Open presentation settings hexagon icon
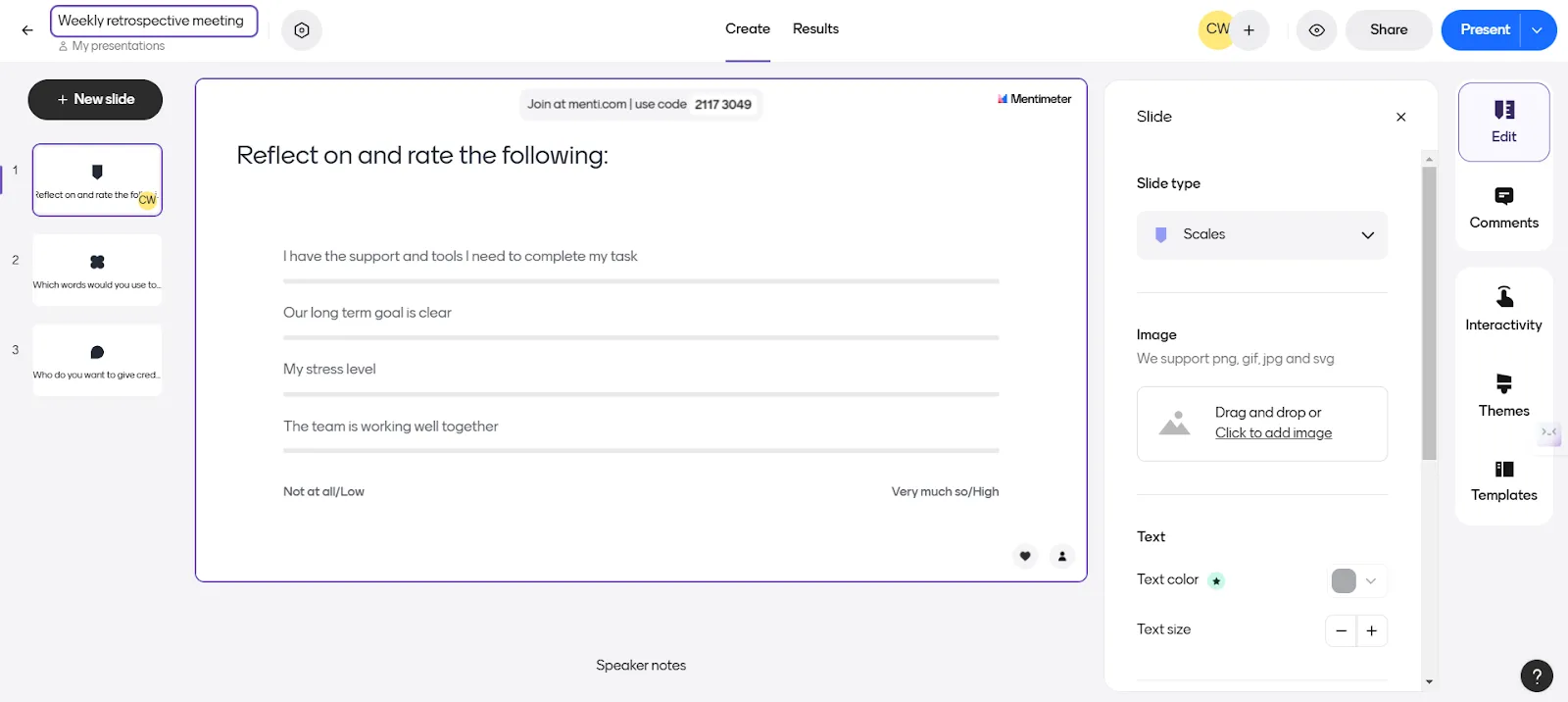The width and height of the screenshot is (1568, 702). 302,30
